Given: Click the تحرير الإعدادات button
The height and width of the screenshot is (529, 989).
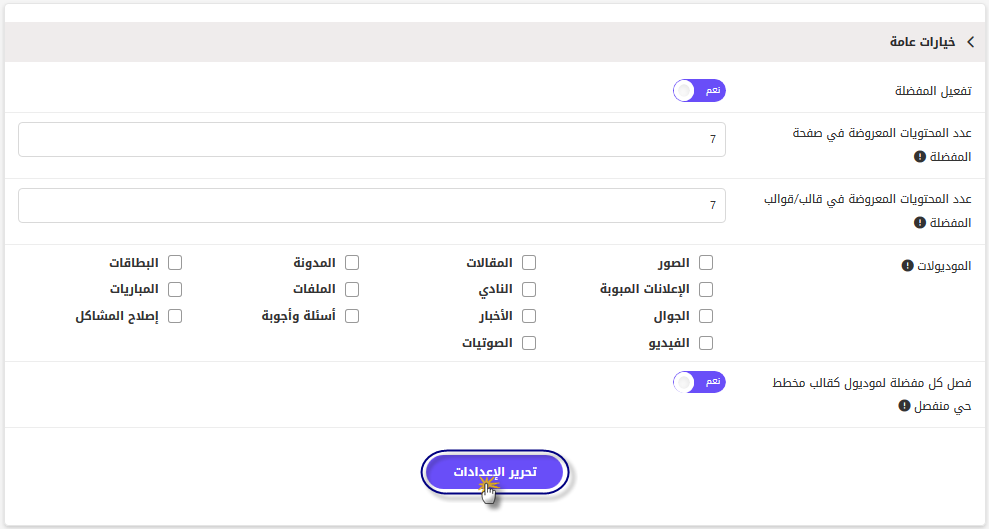Looking at the screenshot, I should 495,472.
